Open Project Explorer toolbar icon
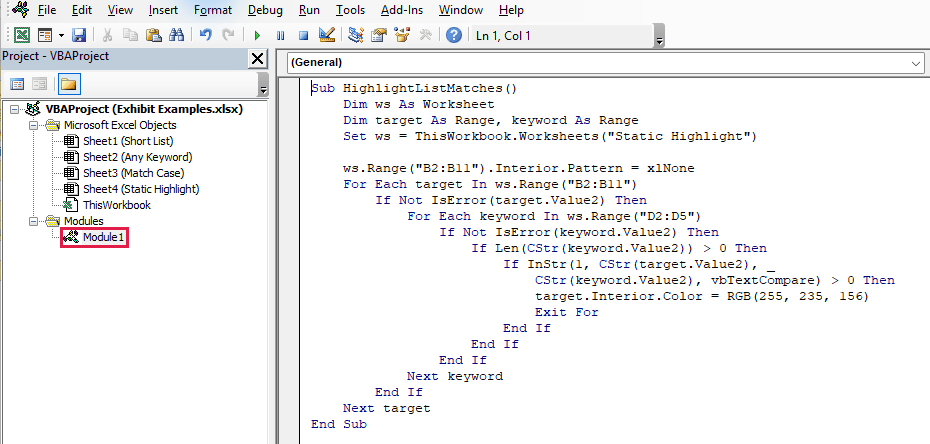 click(356, 36)
